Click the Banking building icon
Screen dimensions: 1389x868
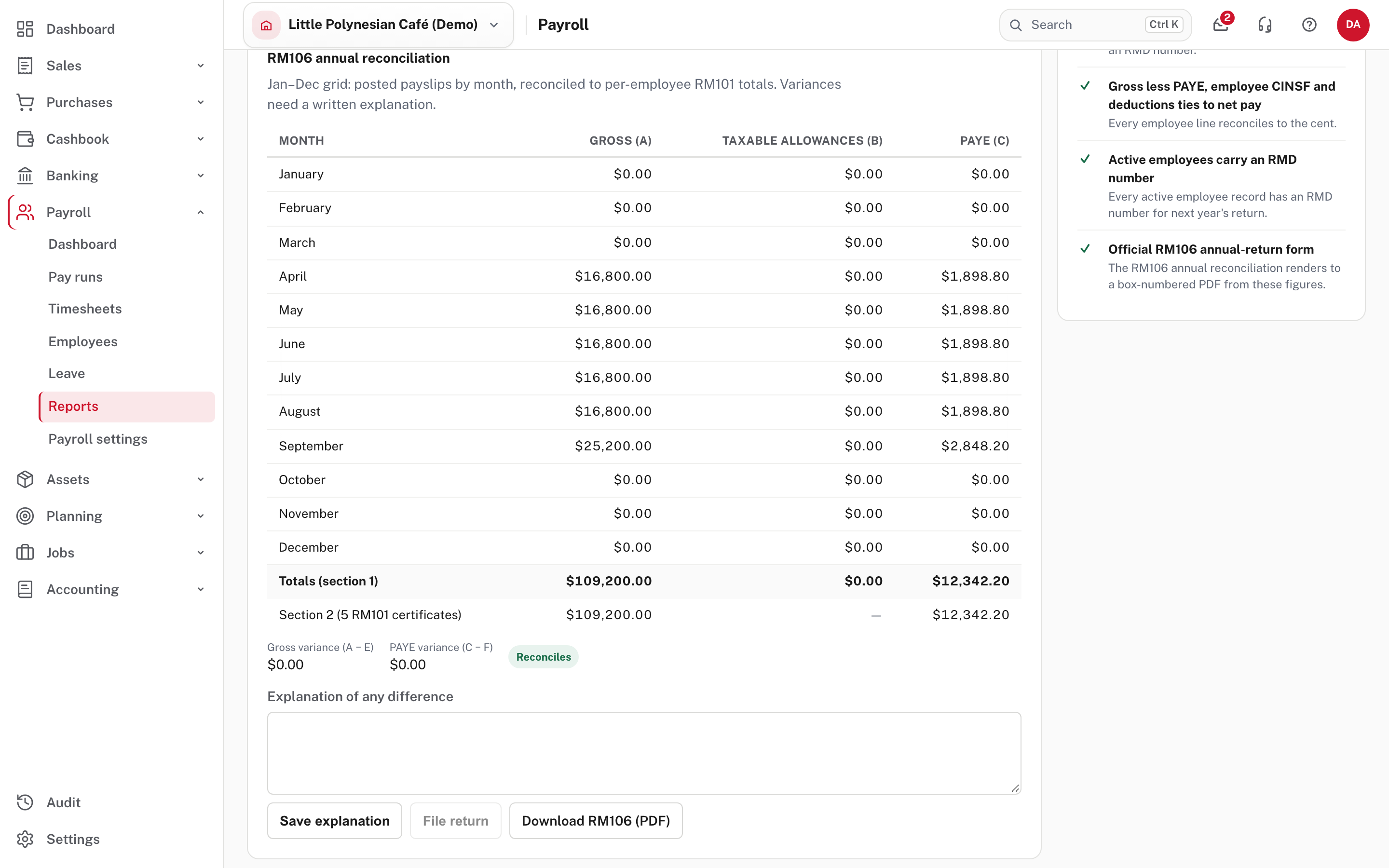(x=25, y=176)
